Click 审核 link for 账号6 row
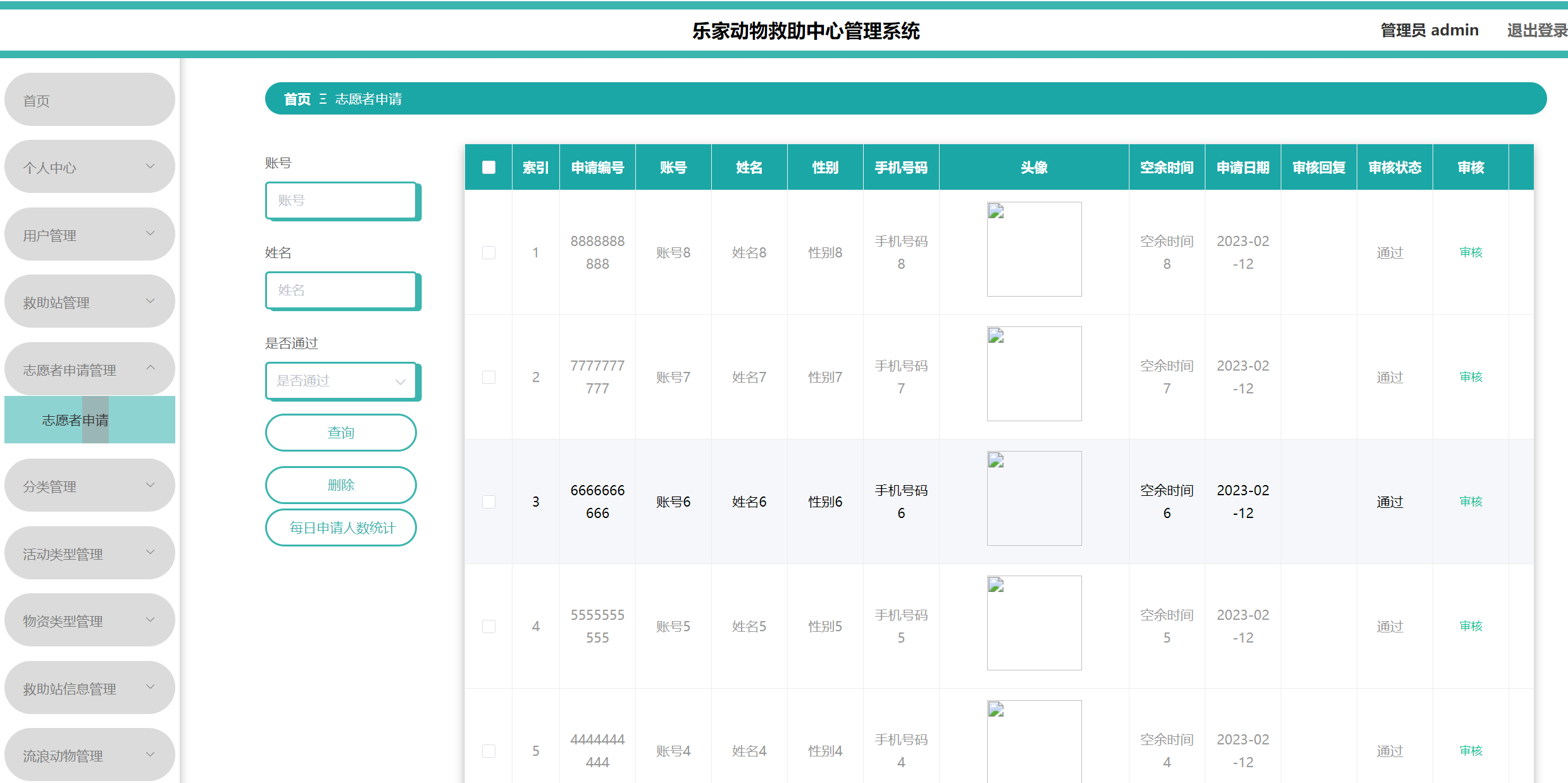 (x=1471, y=502)
